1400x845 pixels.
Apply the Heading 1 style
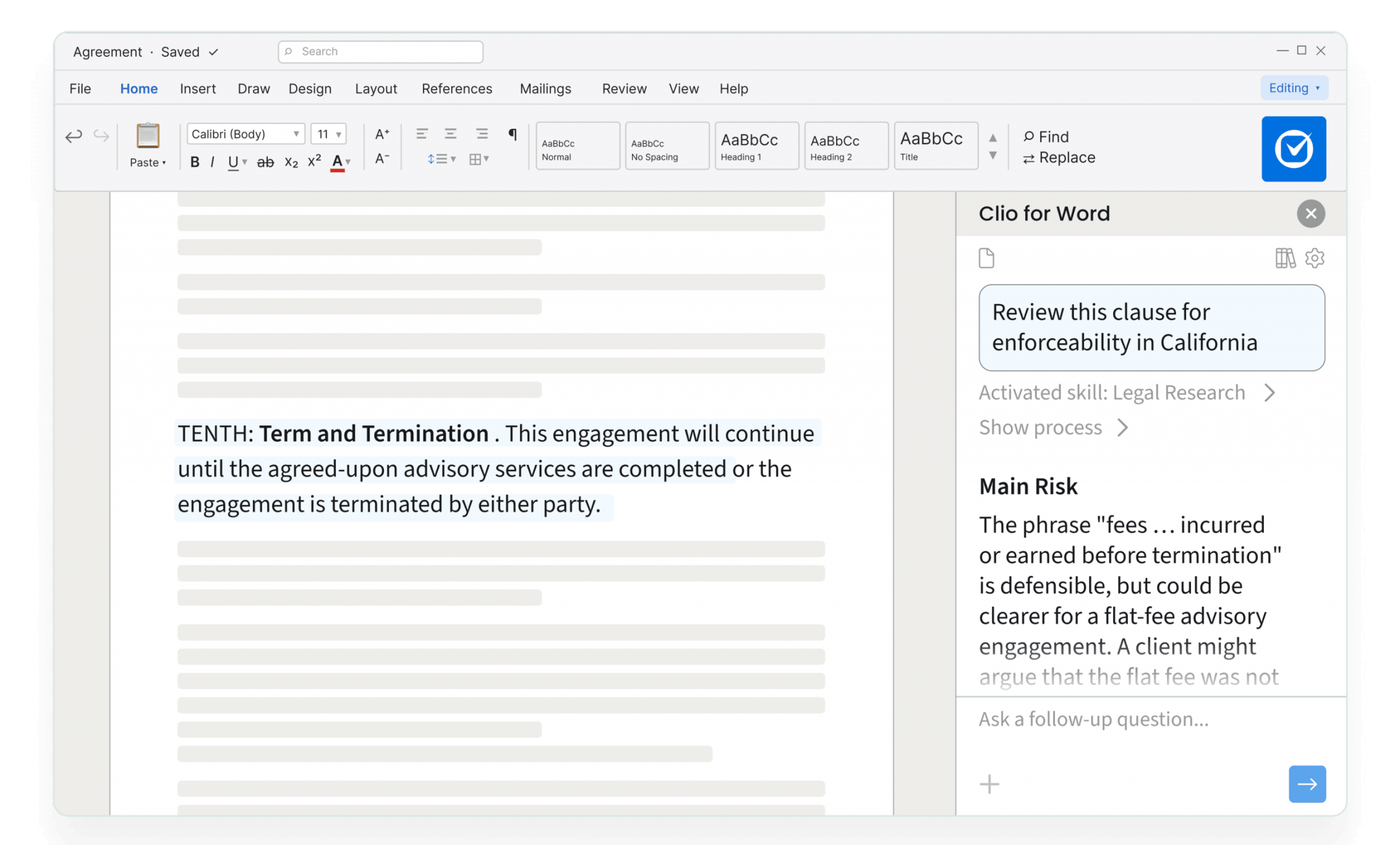757,146
